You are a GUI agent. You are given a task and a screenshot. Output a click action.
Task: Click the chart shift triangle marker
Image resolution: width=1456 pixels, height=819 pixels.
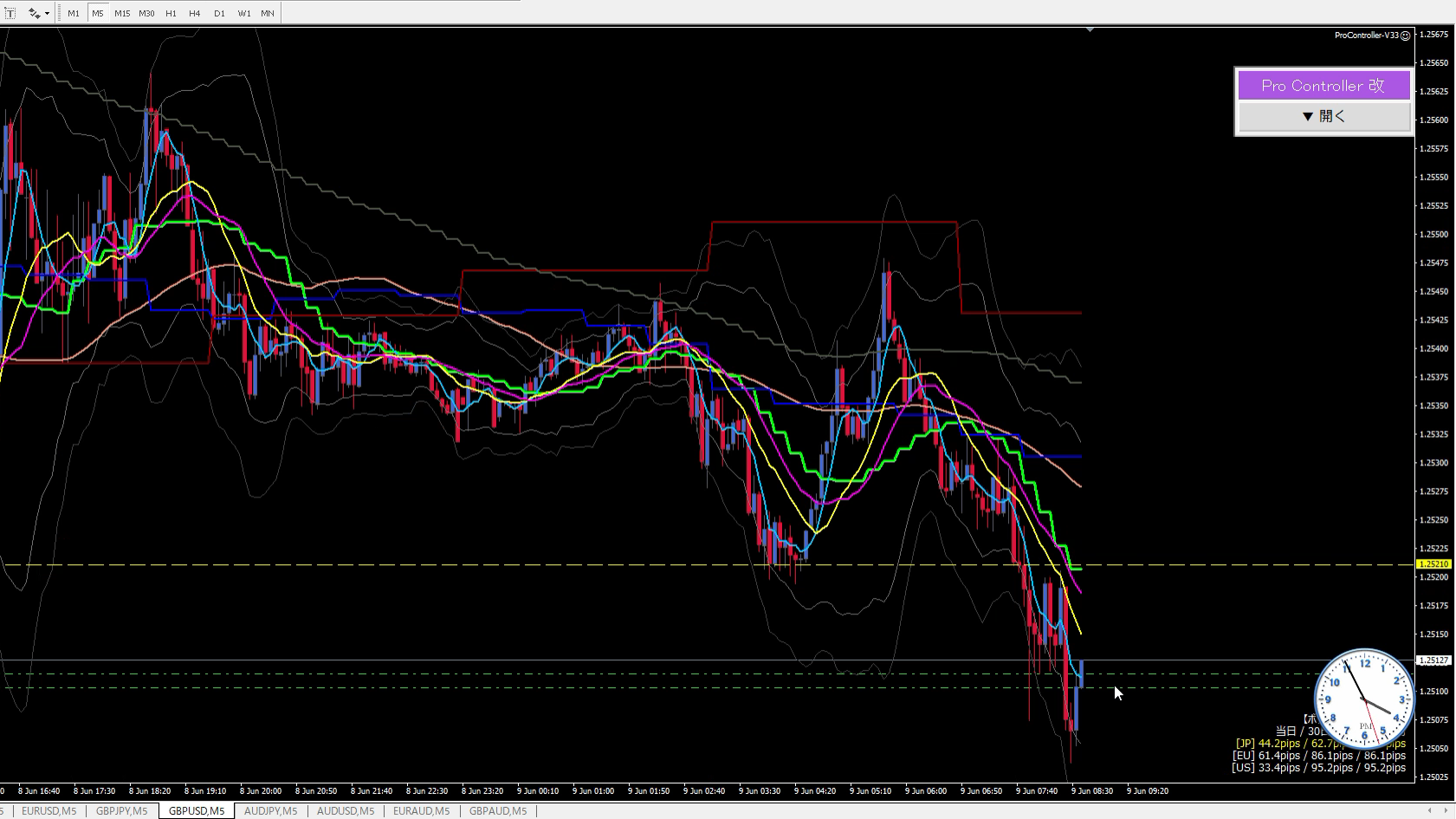coord(1090,29)
